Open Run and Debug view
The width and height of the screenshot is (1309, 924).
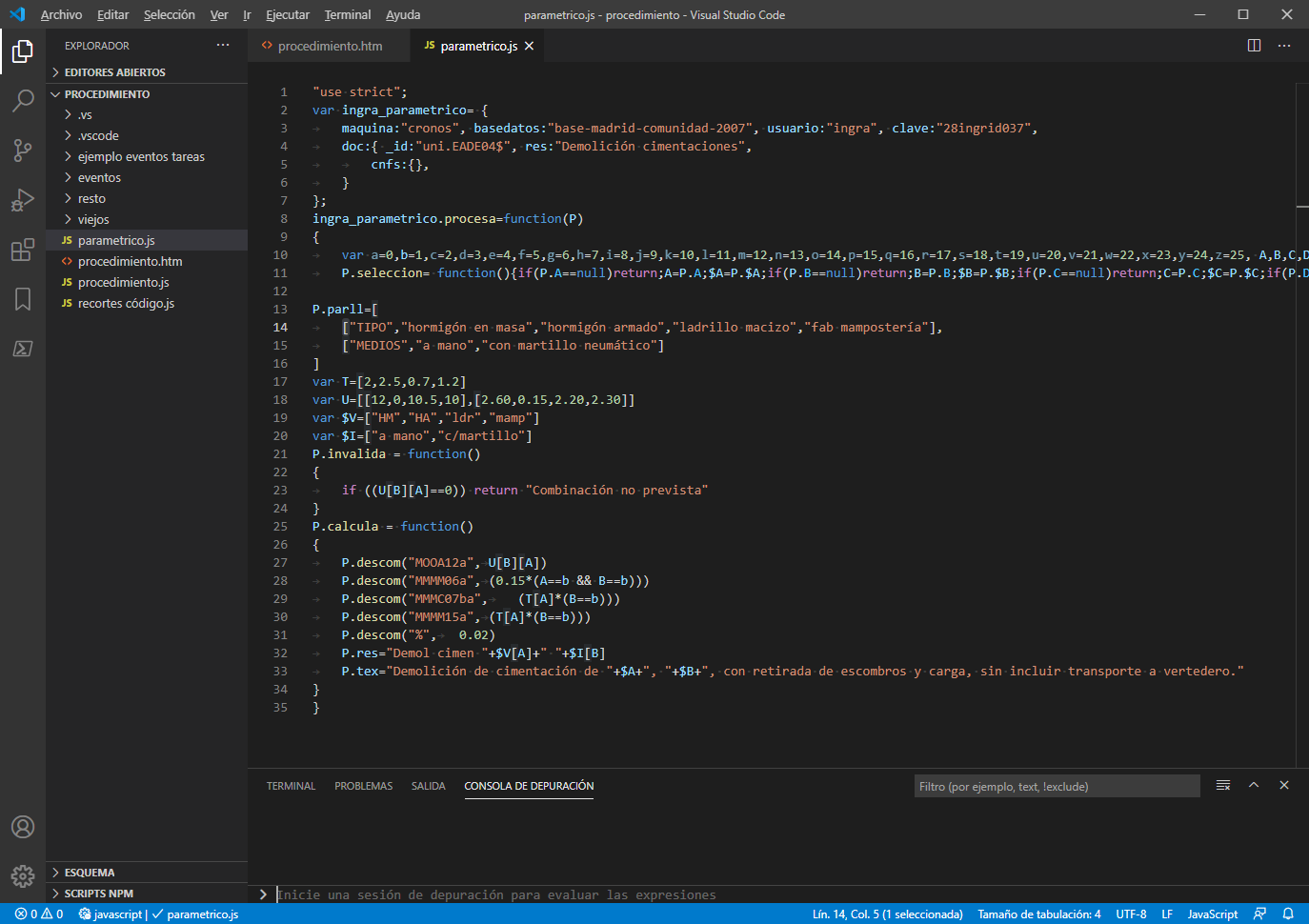23,200
